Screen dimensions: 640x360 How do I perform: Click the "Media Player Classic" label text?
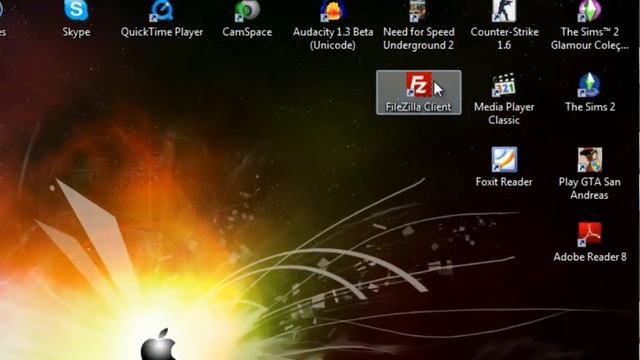pos(504,113)
